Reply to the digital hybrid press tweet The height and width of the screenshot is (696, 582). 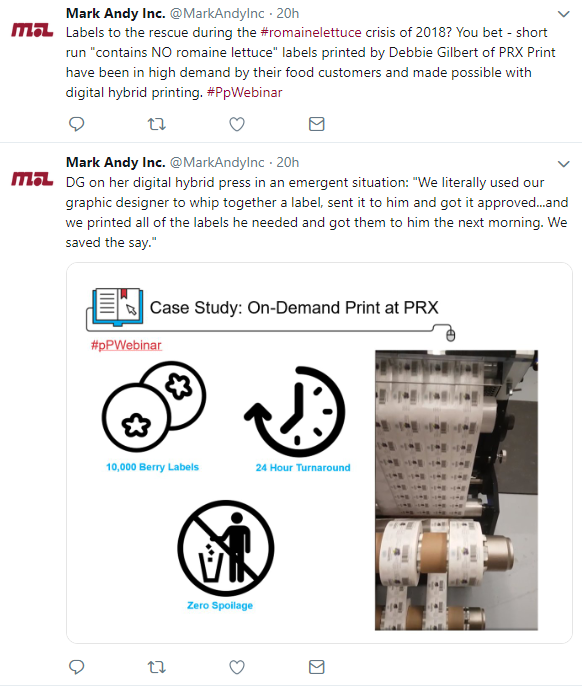(x=77, y=667)
